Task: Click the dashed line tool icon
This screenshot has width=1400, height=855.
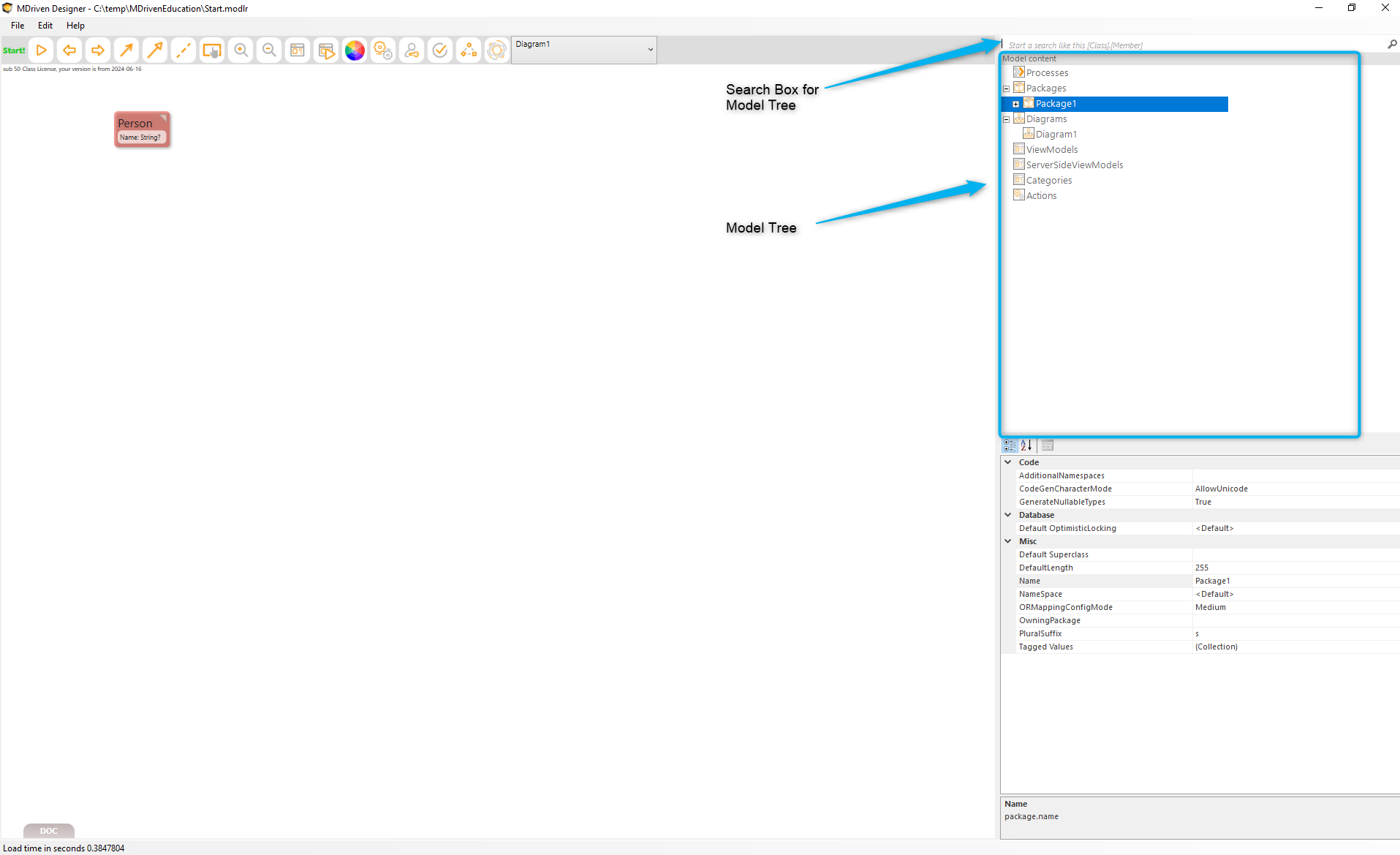Action: coord(183,50)
